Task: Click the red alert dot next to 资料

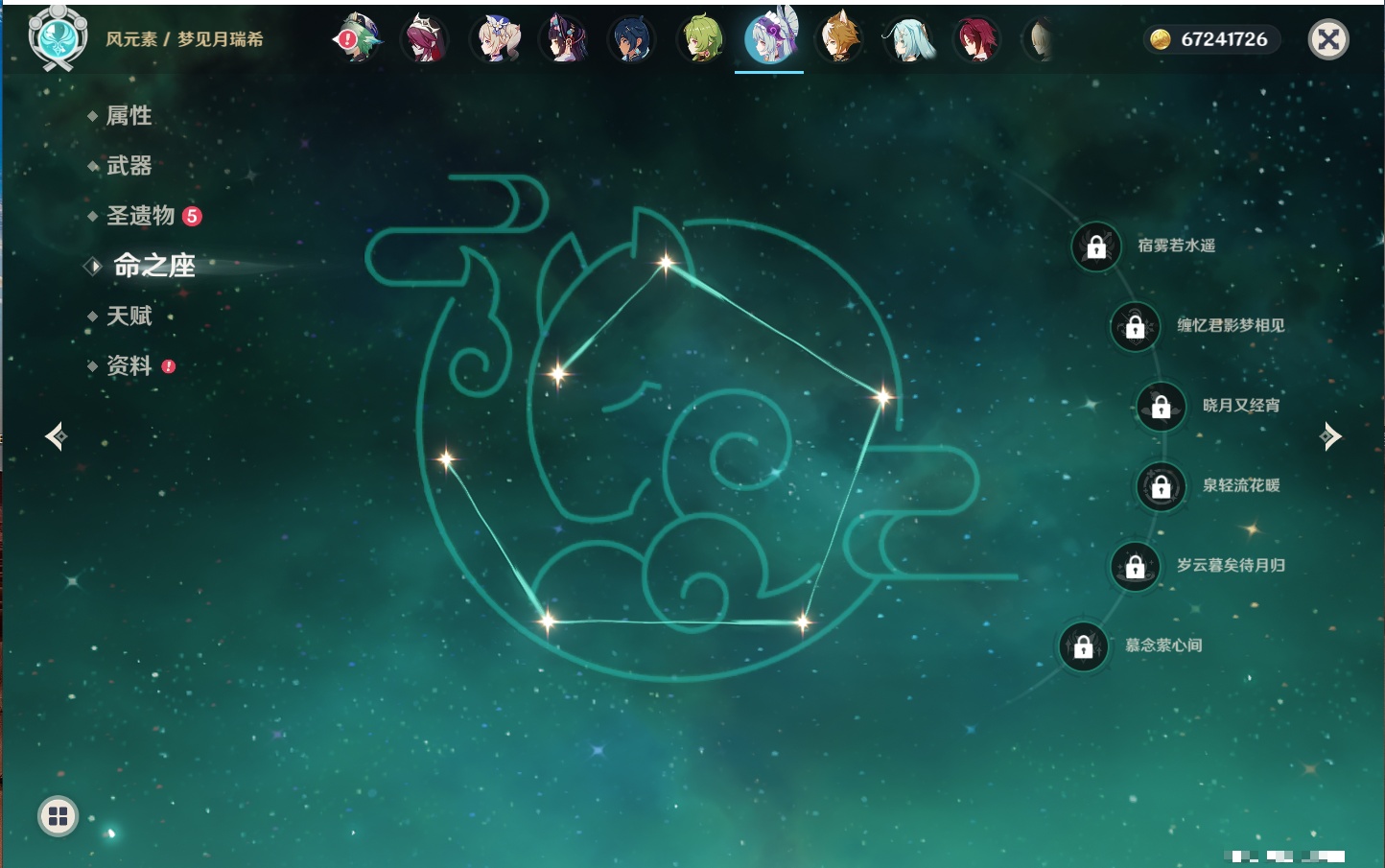Action: 169,366
